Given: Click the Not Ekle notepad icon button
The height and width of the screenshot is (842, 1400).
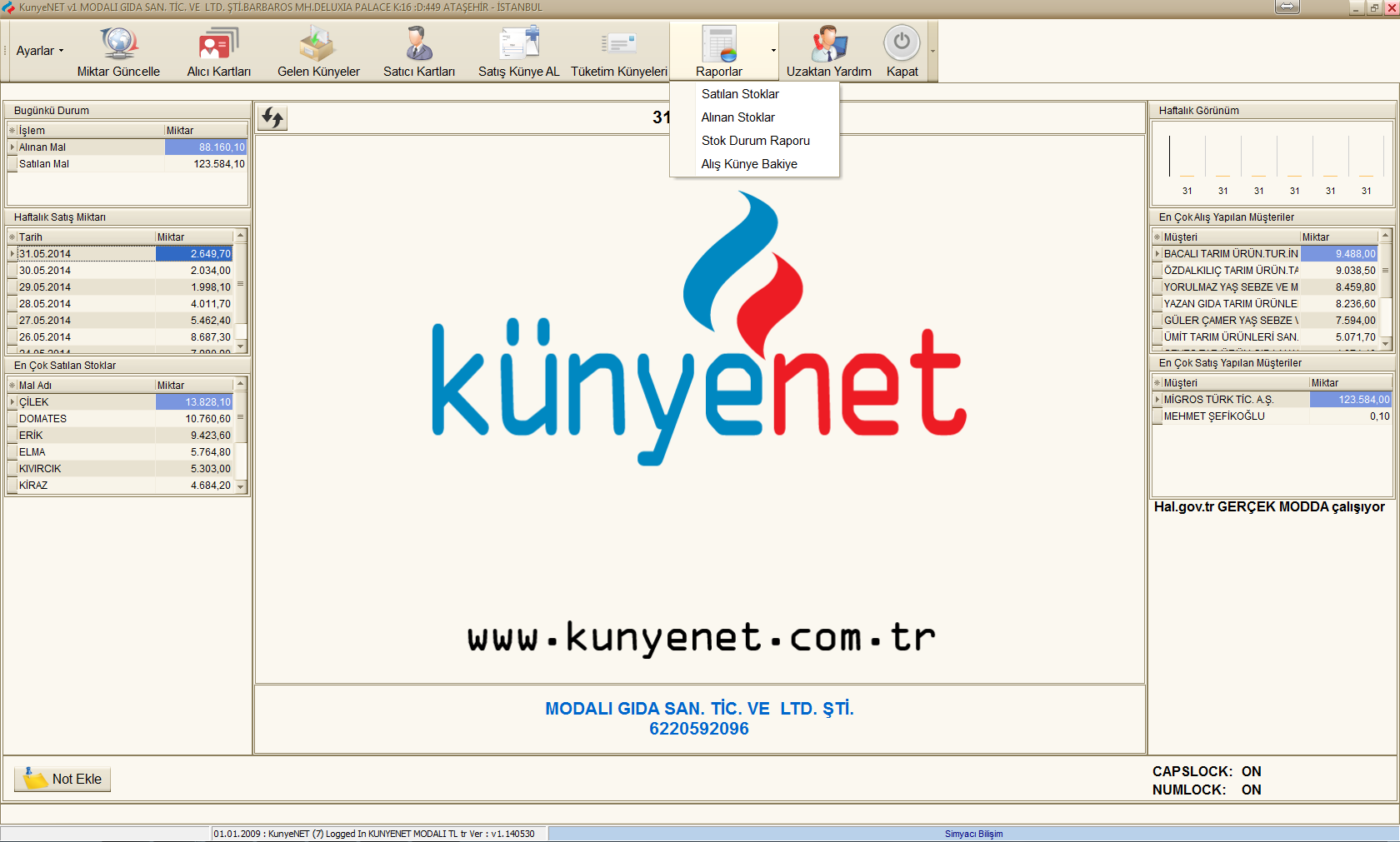Looking at the screenshot, I should coord(62,779).
